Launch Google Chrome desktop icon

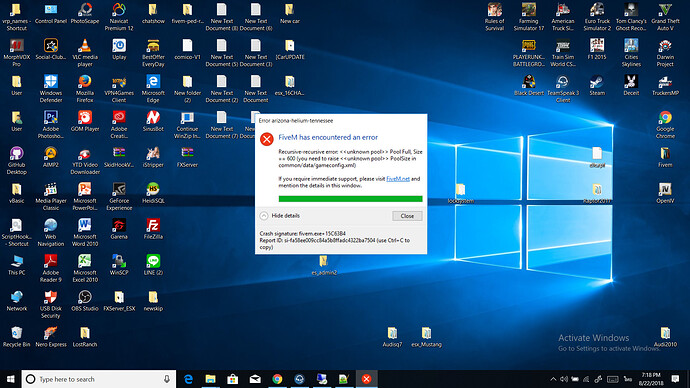pyautogui.click(x=665, y=125)
